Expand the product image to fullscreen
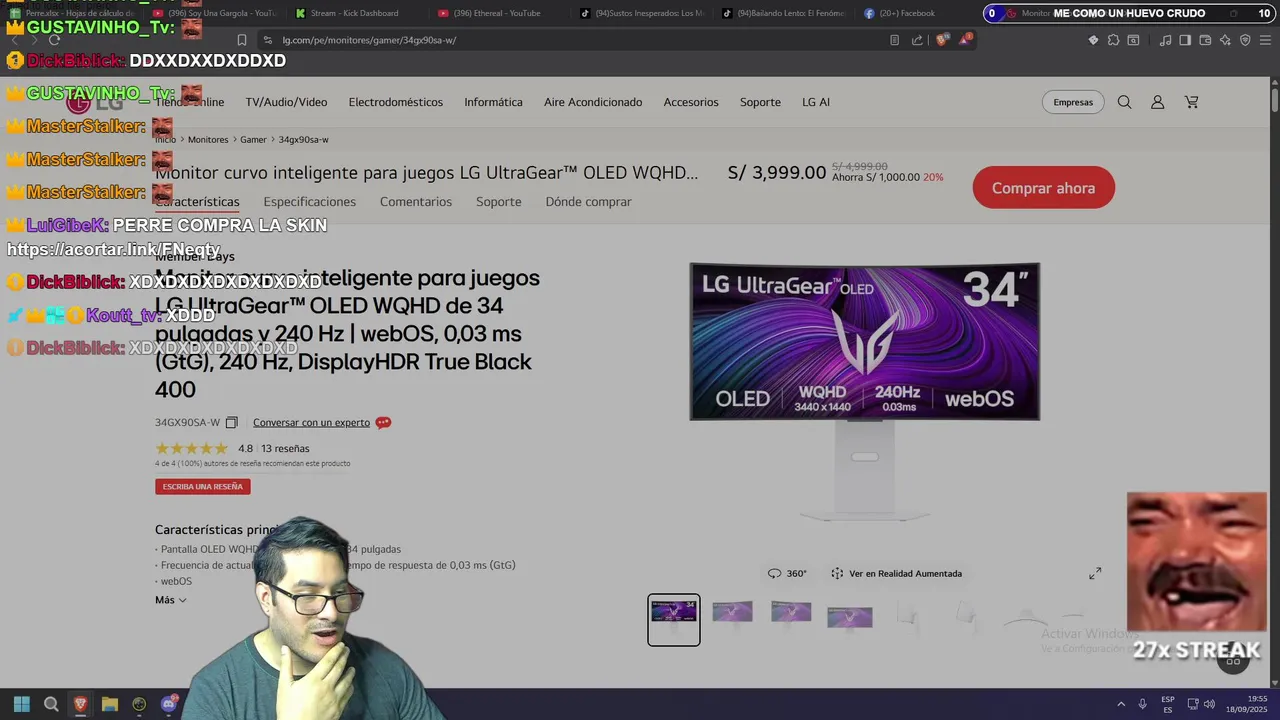1280x720 pixels. click(x=1095, y=573)
